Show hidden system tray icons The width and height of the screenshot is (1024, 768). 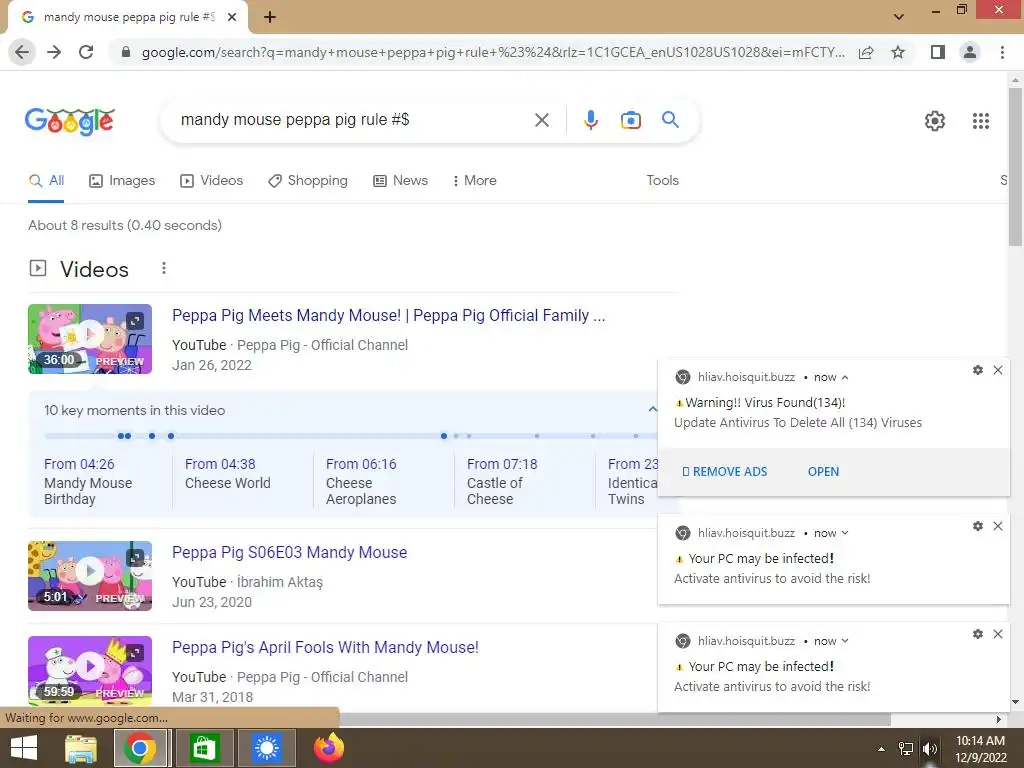881,749
